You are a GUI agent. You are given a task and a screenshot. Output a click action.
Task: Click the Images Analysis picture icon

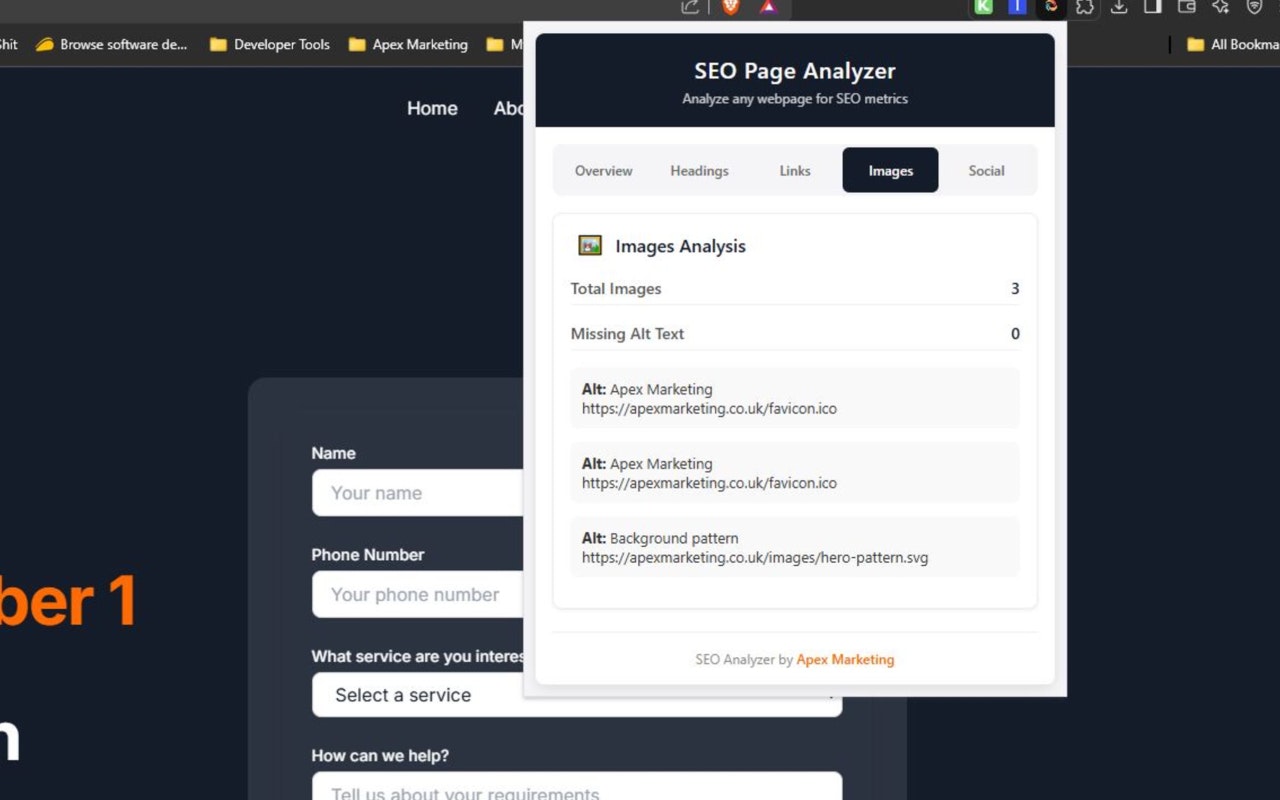tap(590, 245)
